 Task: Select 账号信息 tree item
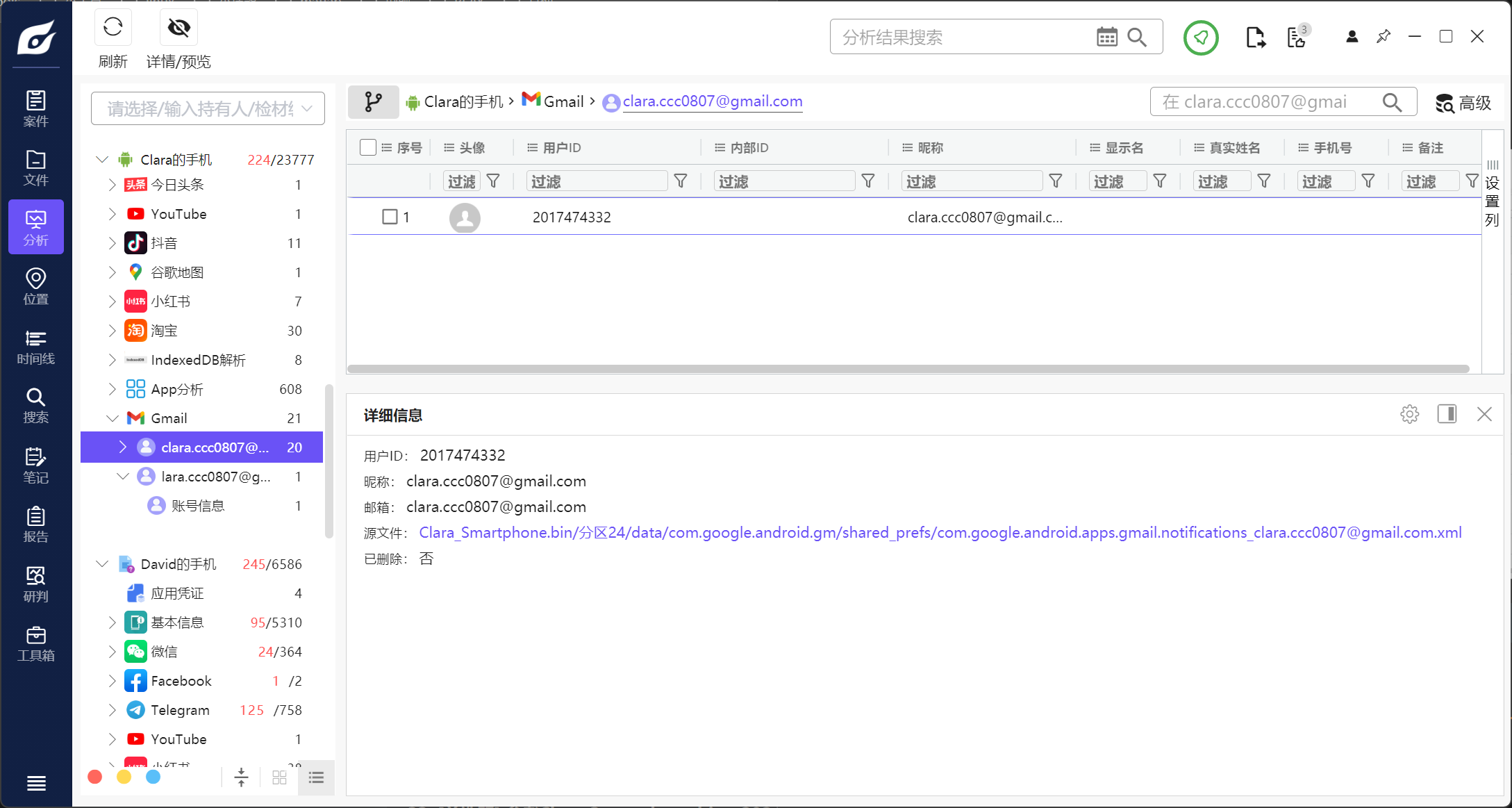click(198, 506)
